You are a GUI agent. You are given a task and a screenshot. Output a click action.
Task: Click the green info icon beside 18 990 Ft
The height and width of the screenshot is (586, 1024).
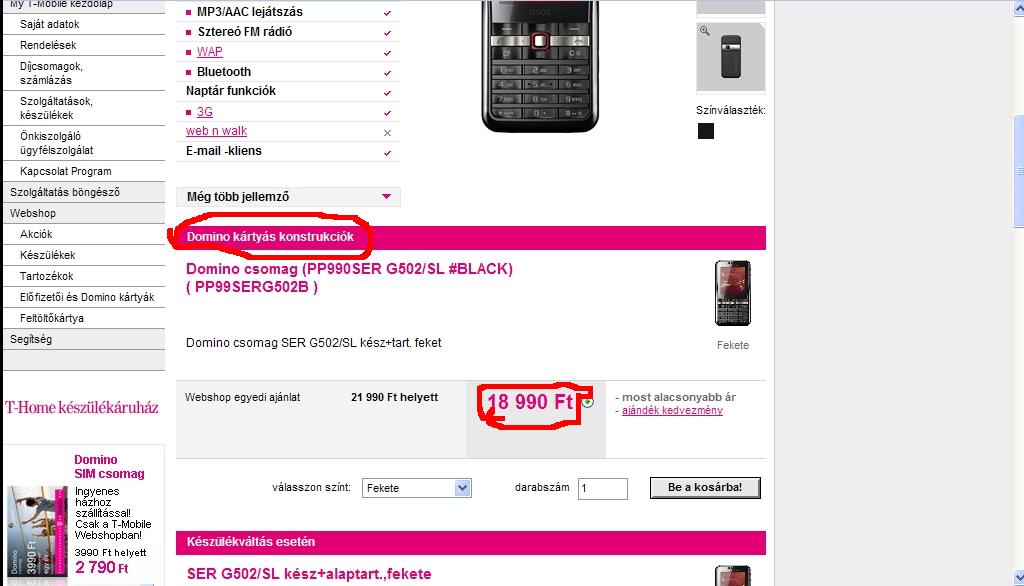pos(588,402)
